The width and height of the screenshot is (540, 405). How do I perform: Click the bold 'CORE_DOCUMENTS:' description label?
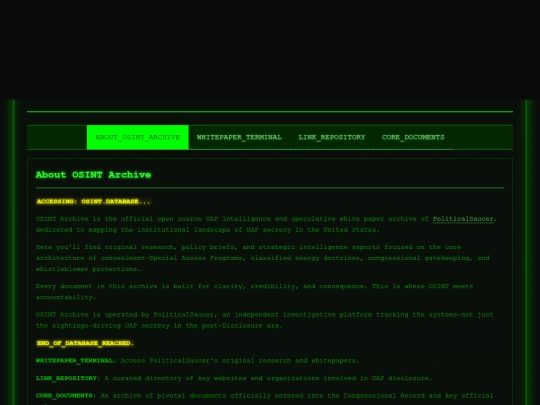(66, 396)
